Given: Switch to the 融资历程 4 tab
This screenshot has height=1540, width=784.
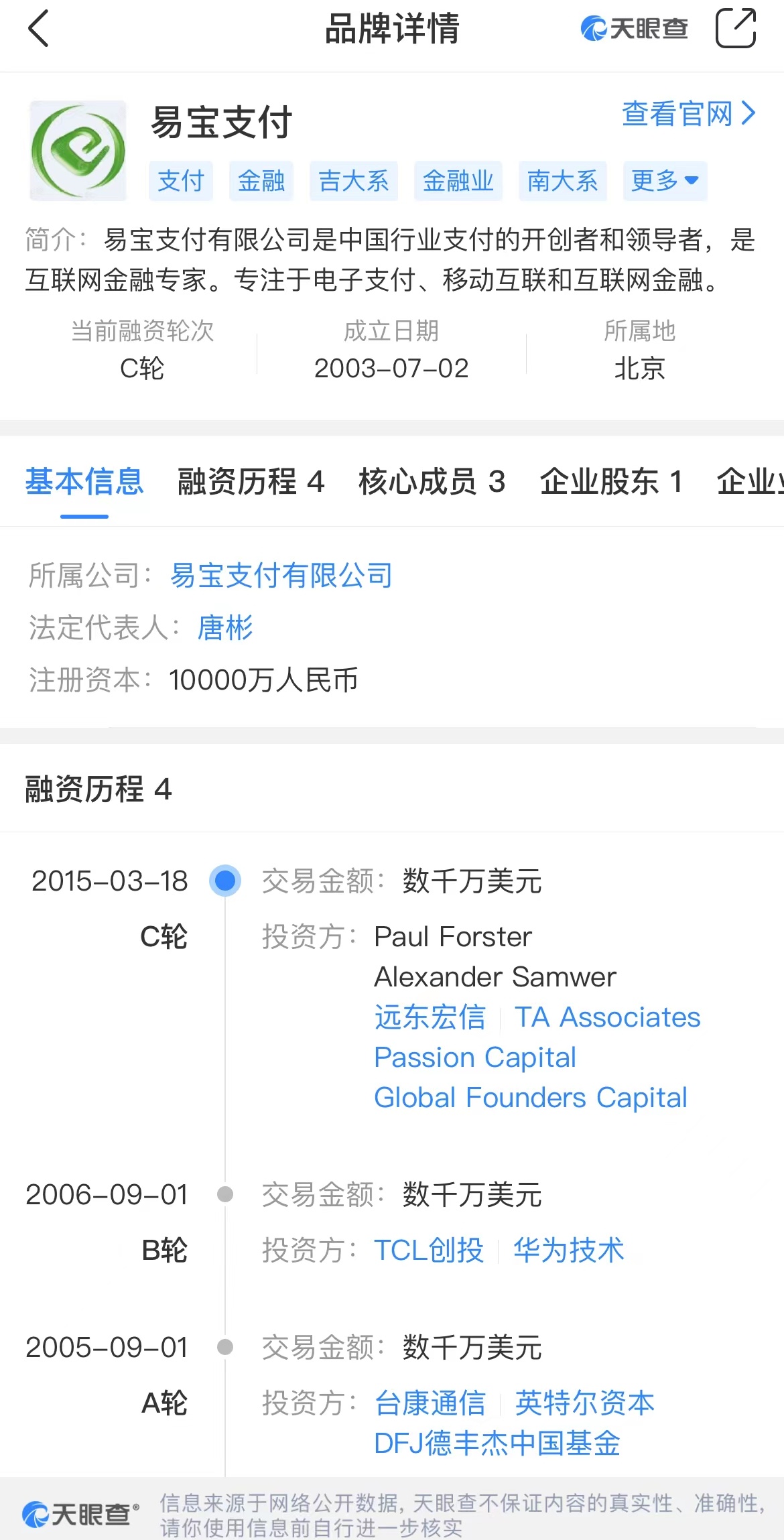Looking at the screenshot, I should pyautogui.click(x=251, y=482).
